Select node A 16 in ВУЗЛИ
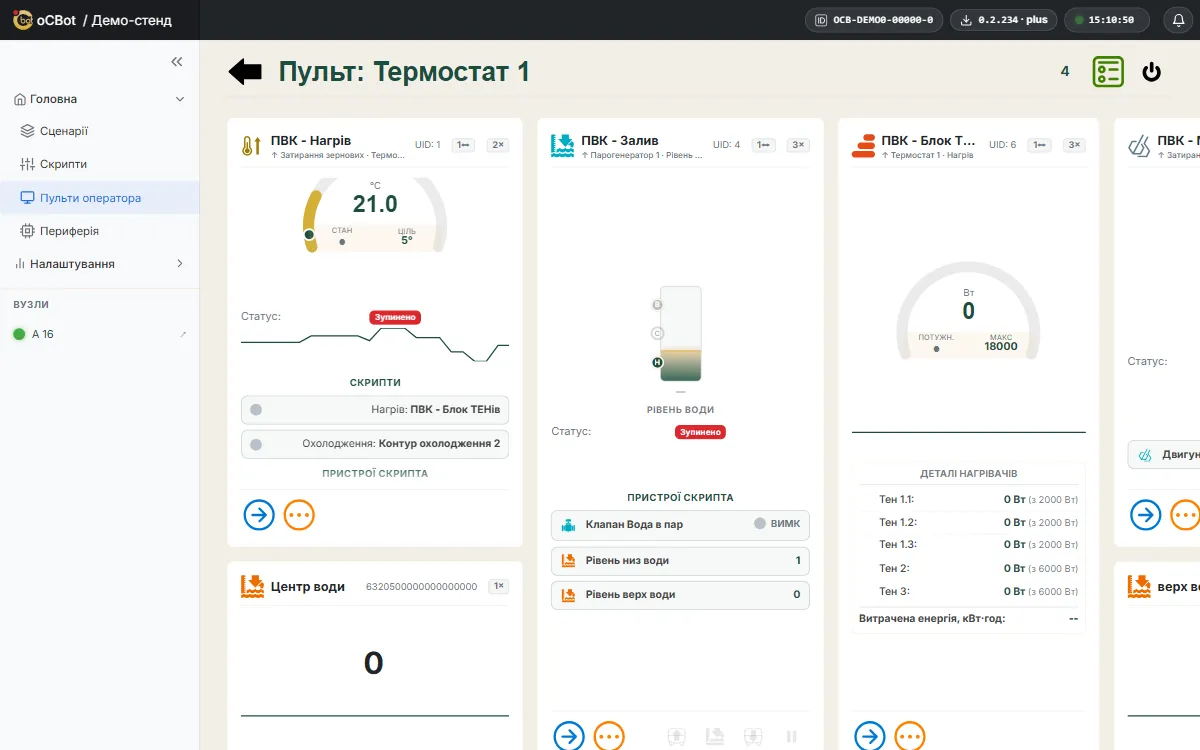Viewport: 1200px width, 750px height. [x=100, y=334]
